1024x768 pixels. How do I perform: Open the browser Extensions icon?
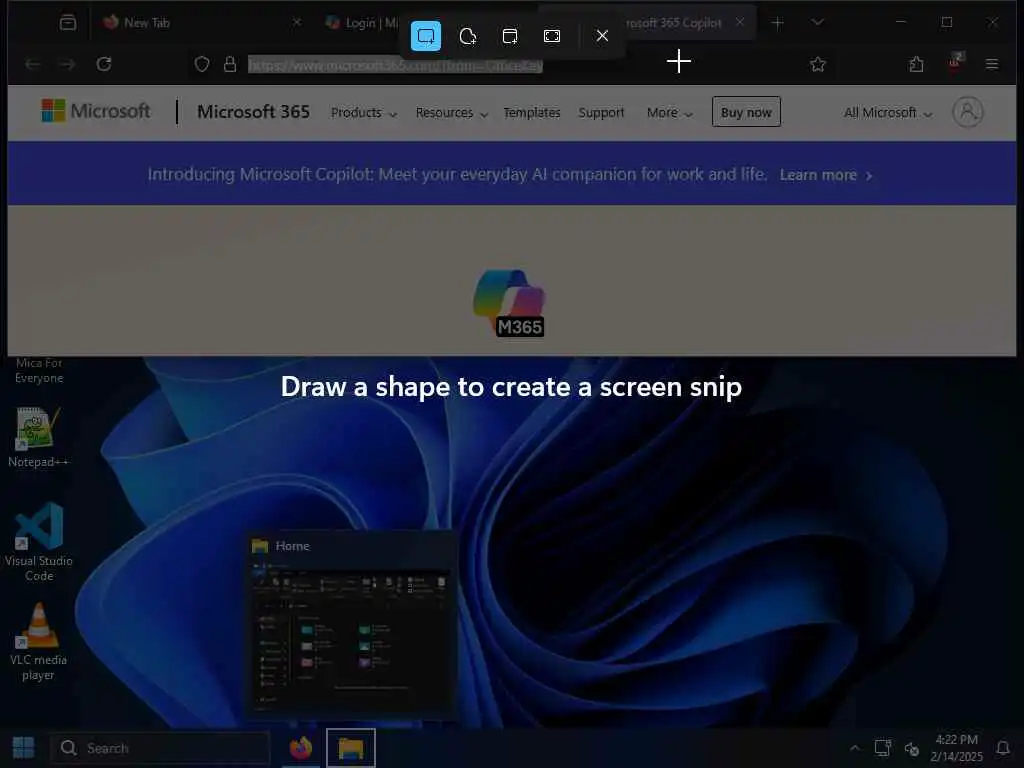pos(916,64)
